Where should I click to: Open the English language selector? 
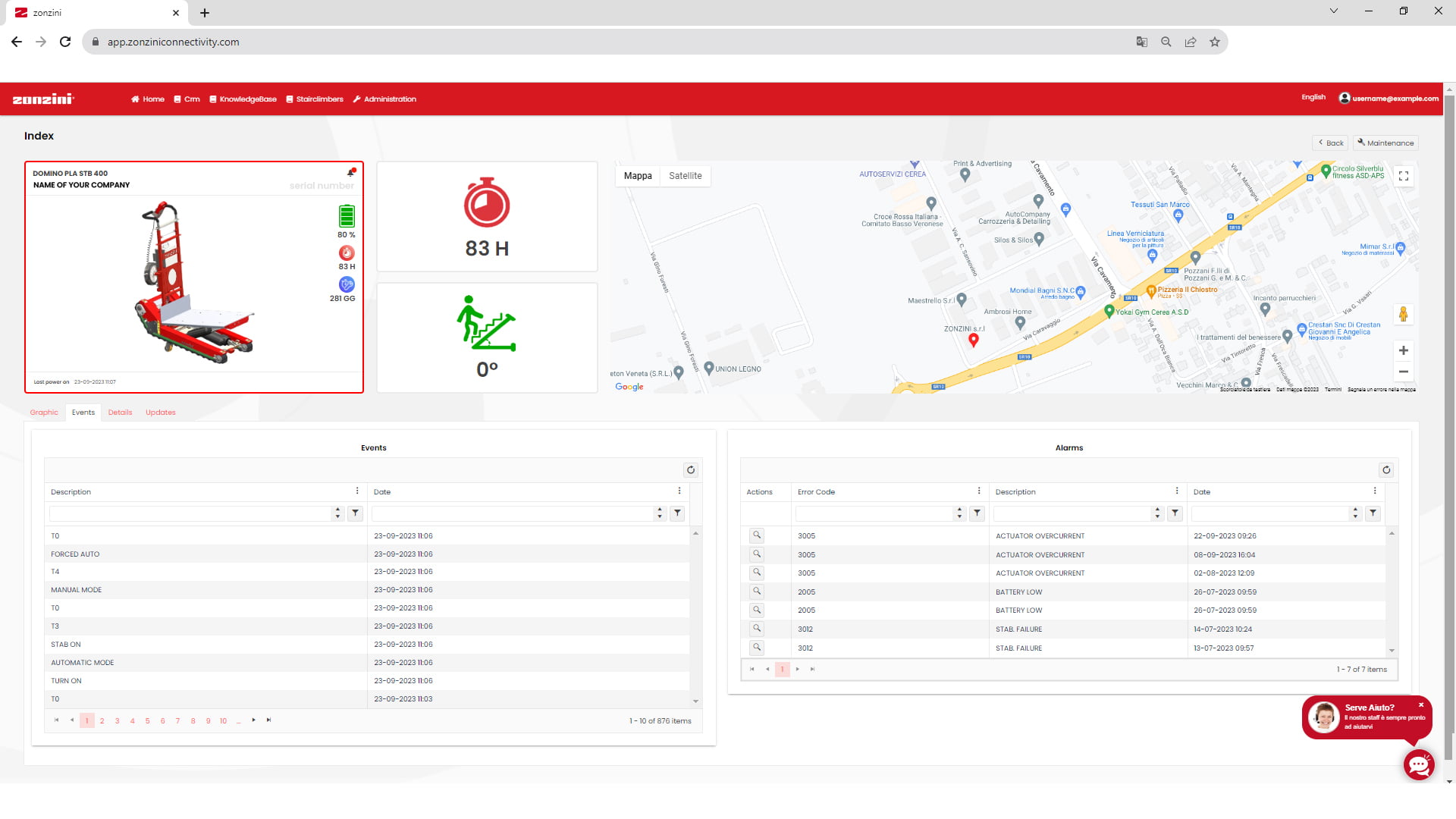point(1313,98)
